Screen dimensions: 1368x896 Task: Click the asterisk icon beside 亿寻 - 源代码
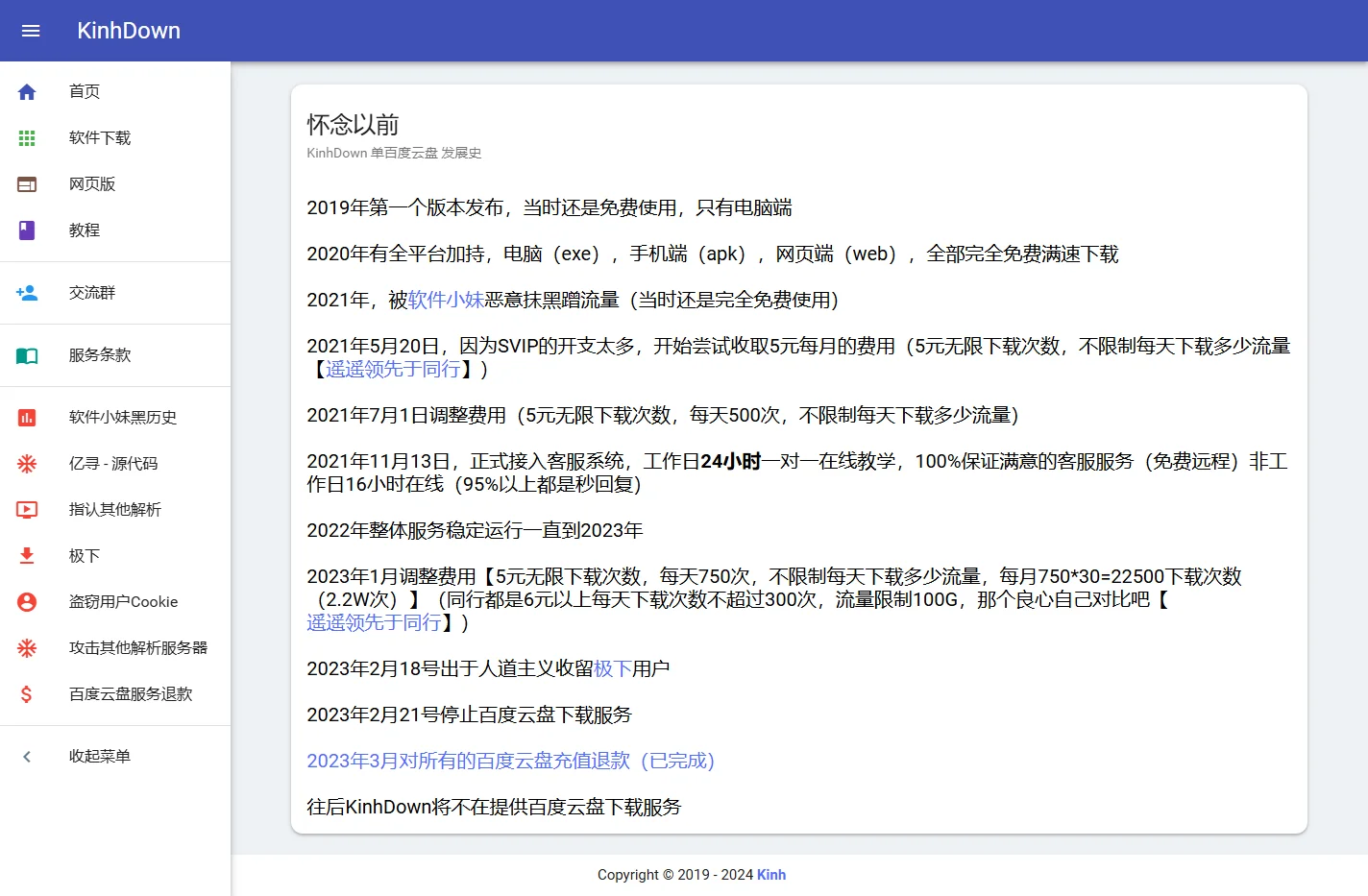point(27,464)
